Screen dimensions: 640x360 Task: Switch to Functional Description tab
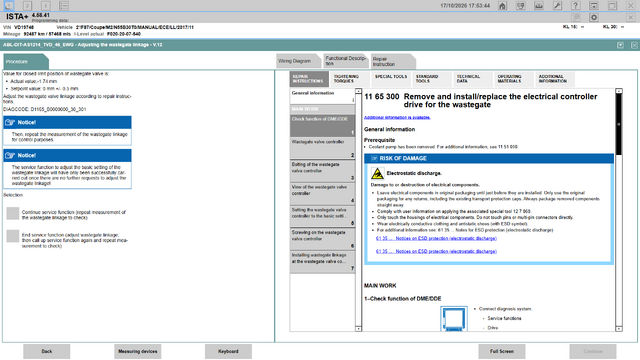345,61
